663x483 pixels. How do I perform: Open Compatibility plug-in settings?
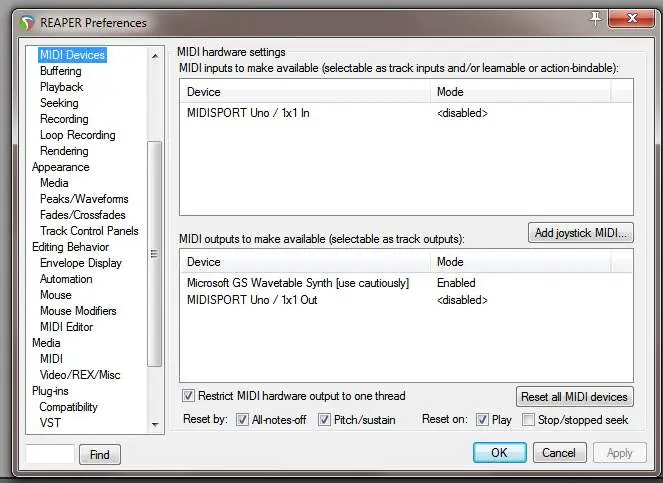pos(68,407)
